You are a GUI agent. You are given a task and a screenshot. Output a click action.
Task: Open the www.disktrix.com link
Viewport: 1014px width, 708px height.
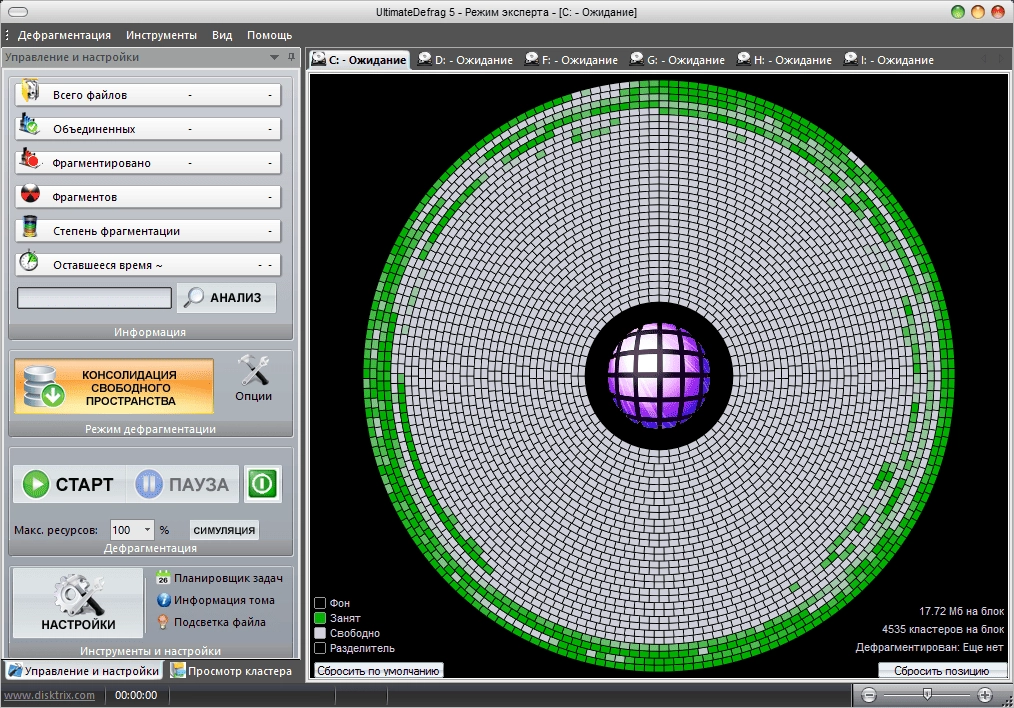click(49, 695)
